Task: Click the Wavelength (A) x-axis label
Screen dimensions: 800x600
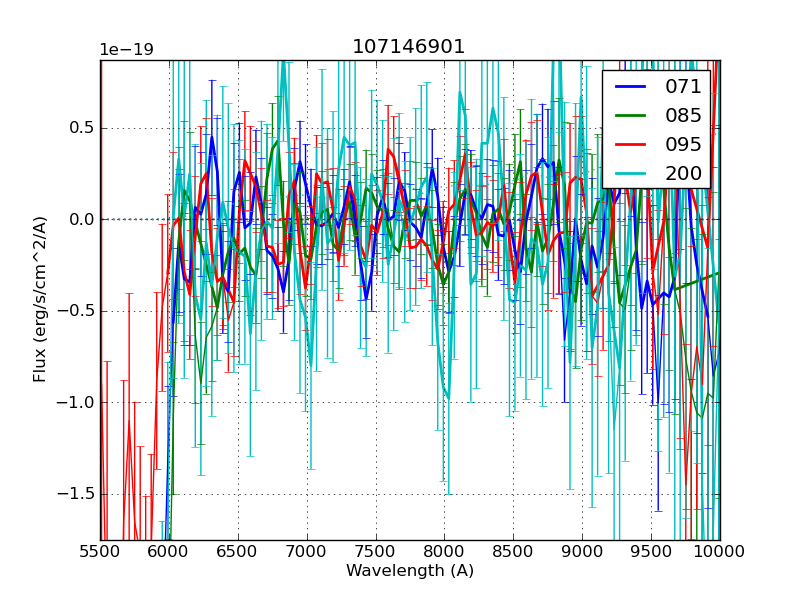Action: pos(410,571)
